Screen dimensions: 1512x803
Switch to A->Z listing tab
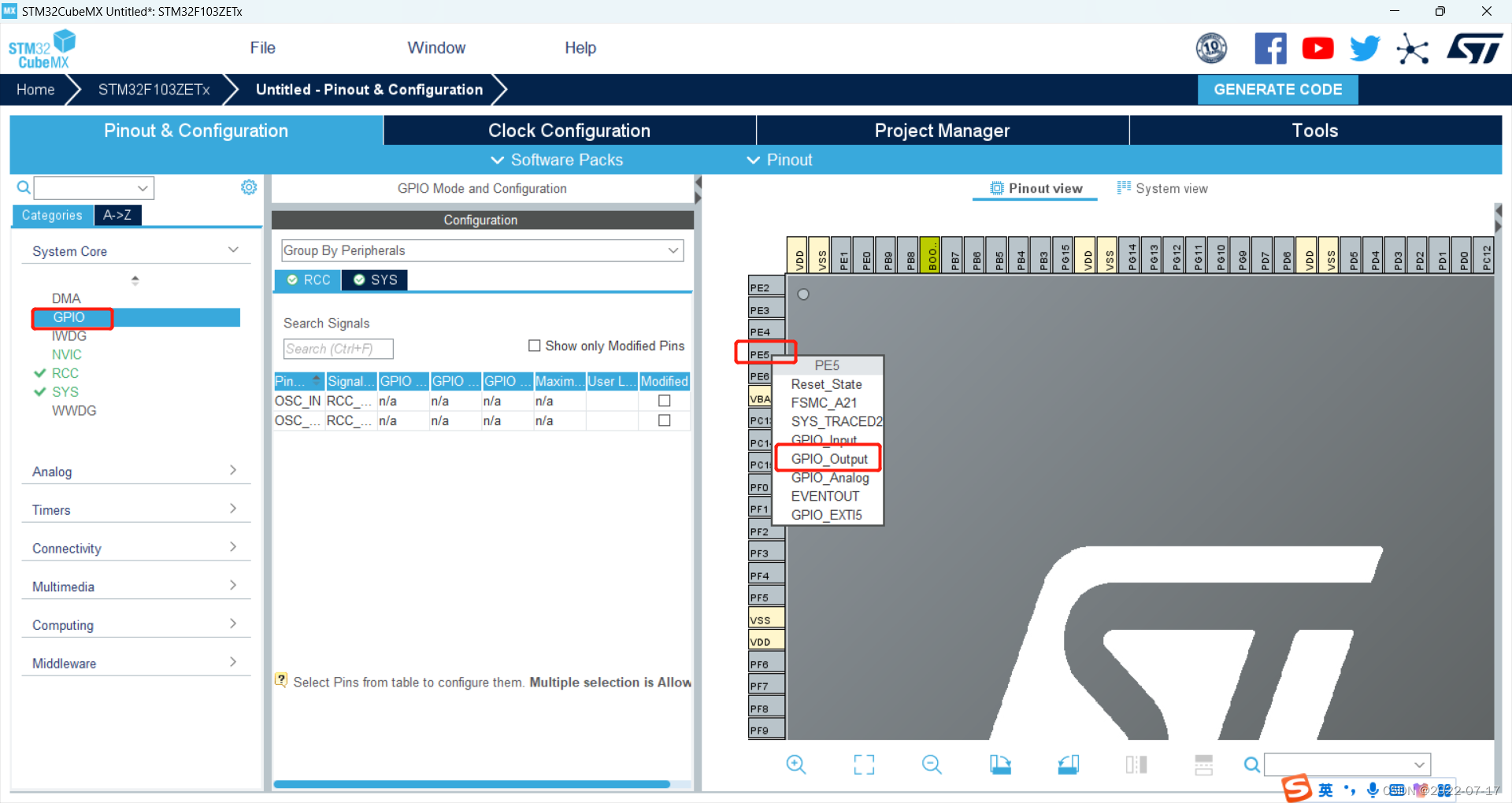pos(117,215)
